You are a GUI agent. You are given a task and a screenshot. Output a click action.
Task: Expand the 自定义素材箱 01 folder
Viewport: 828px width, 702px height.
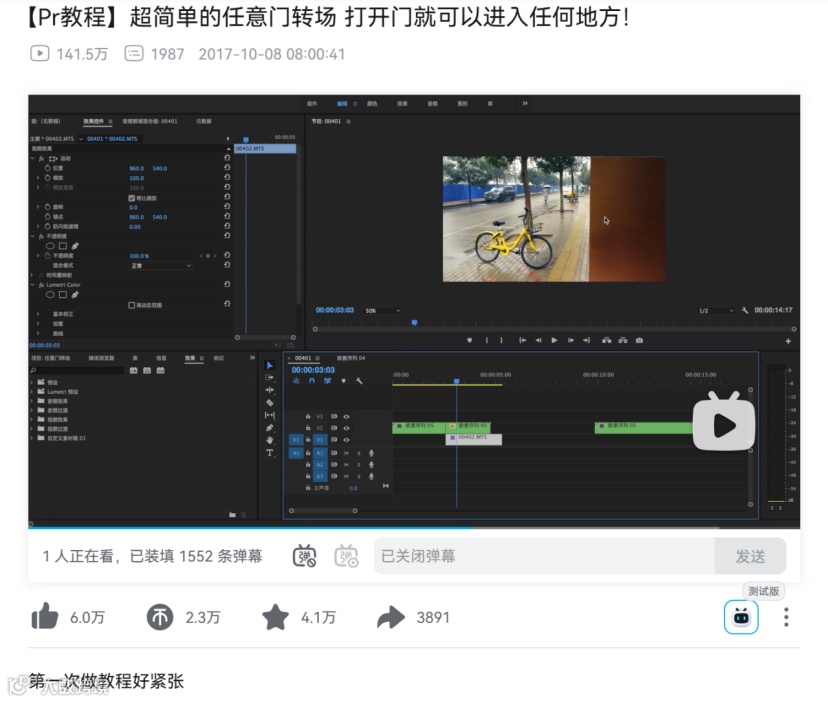click(32, 438)
